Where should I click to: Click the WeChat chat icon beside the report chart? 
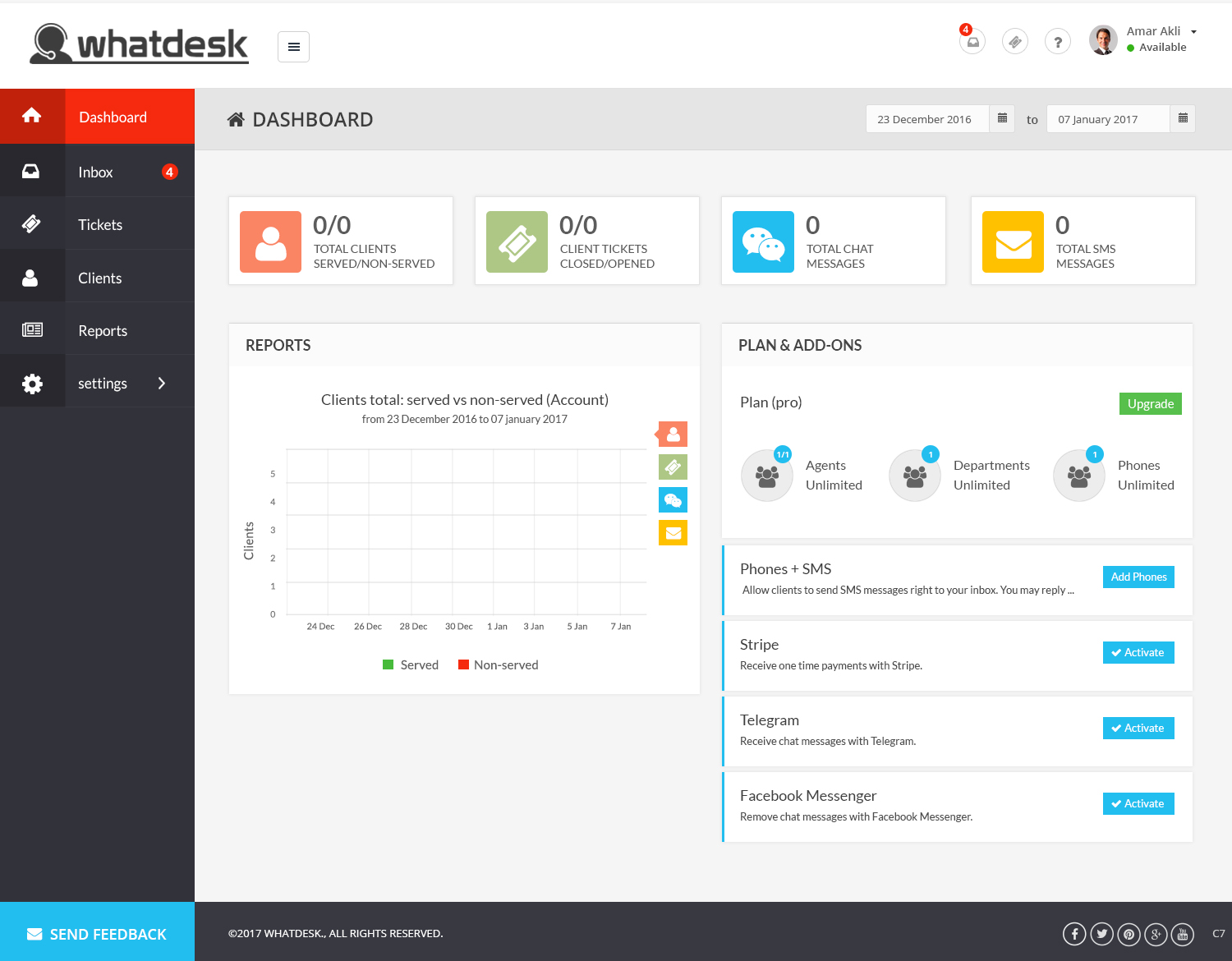(673, 499)
